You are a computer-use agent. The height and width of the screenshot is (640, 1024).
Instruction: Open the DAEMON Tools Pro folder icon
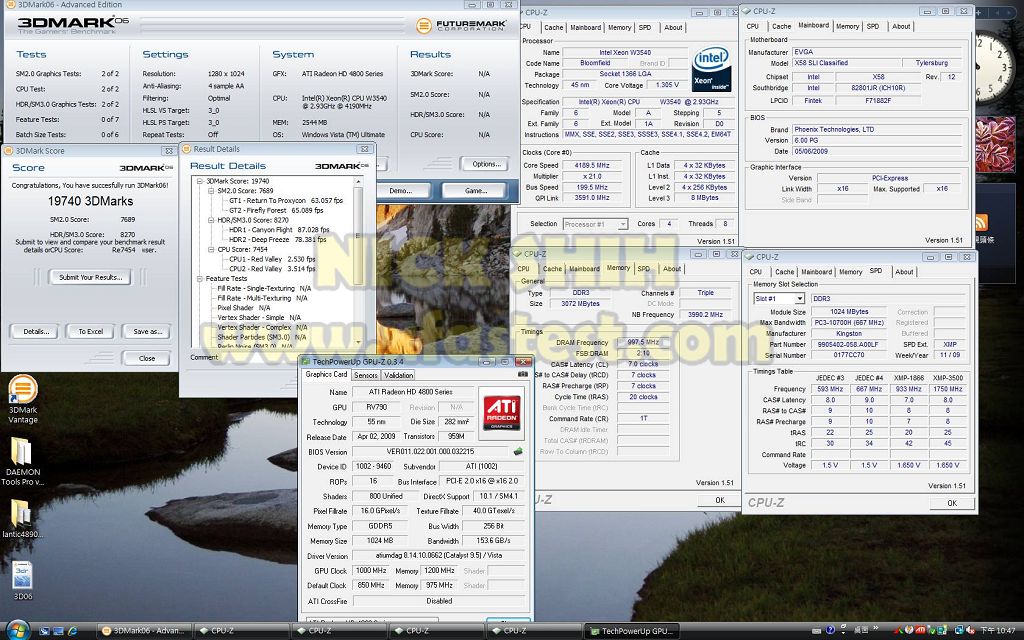[22, 455]
